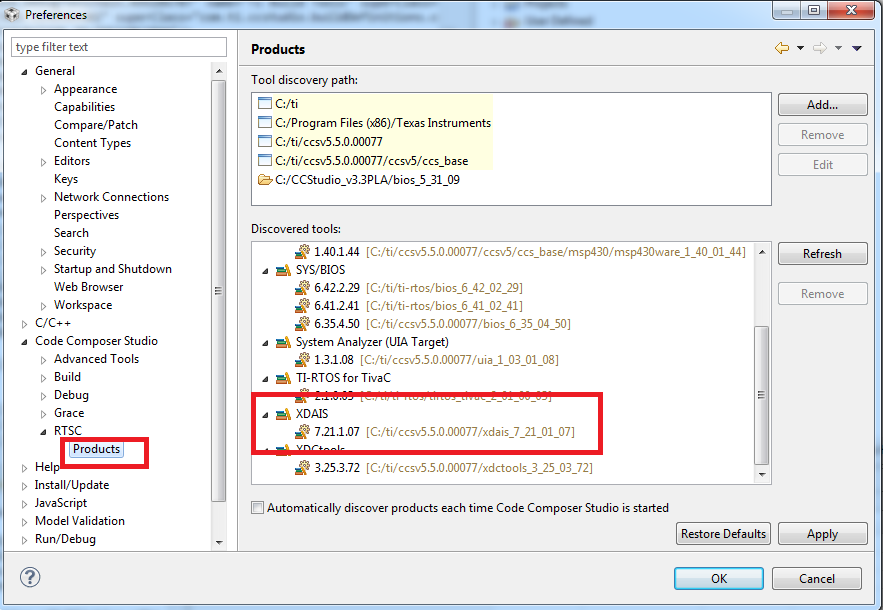This screenshot has height=610, width=883.
Task: Select the Capabilities preference page
Action: (84, 106)
